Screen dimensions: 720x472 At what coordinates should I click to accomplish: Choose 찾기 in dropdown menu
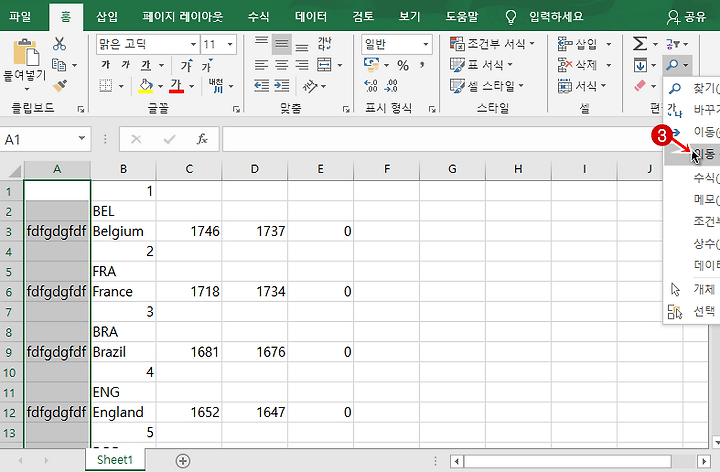692,88
